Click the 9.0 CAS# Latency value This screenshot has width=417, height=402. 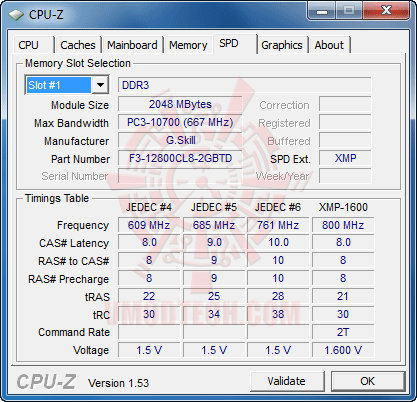tap(214, 243)
